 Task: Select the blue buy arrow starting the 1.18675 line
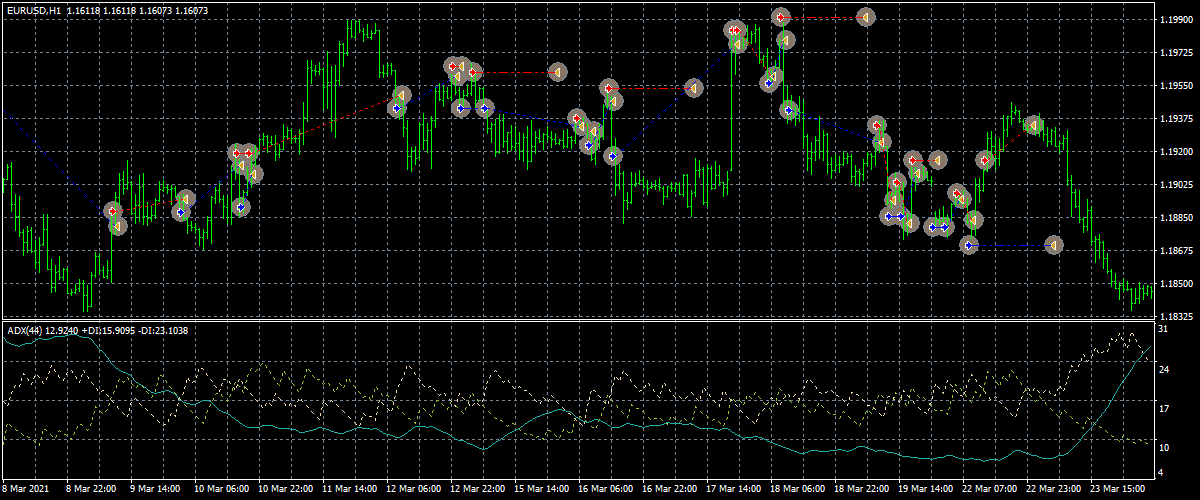pos(969,245)
